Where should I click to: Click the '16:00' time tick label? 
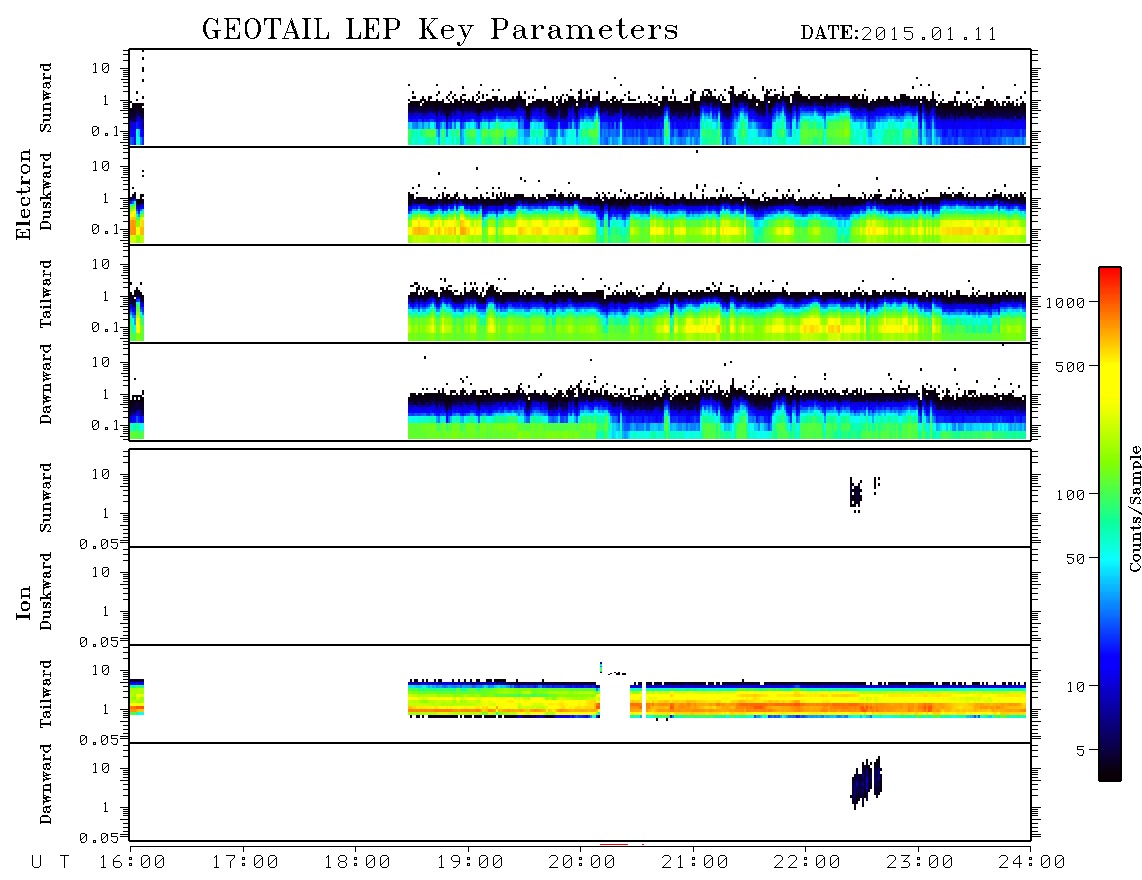coord(132,863)
